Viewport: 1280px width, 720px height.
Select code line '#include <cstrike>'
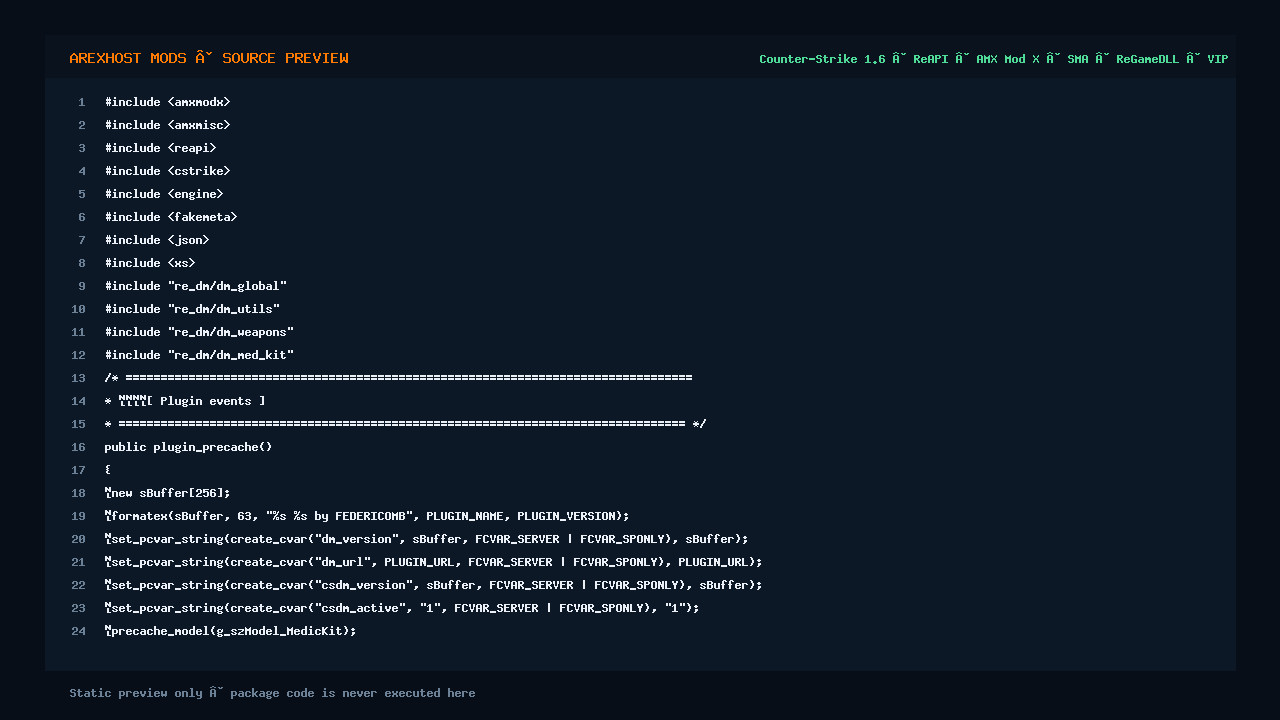pyautogui.click(x=167, y=171)
